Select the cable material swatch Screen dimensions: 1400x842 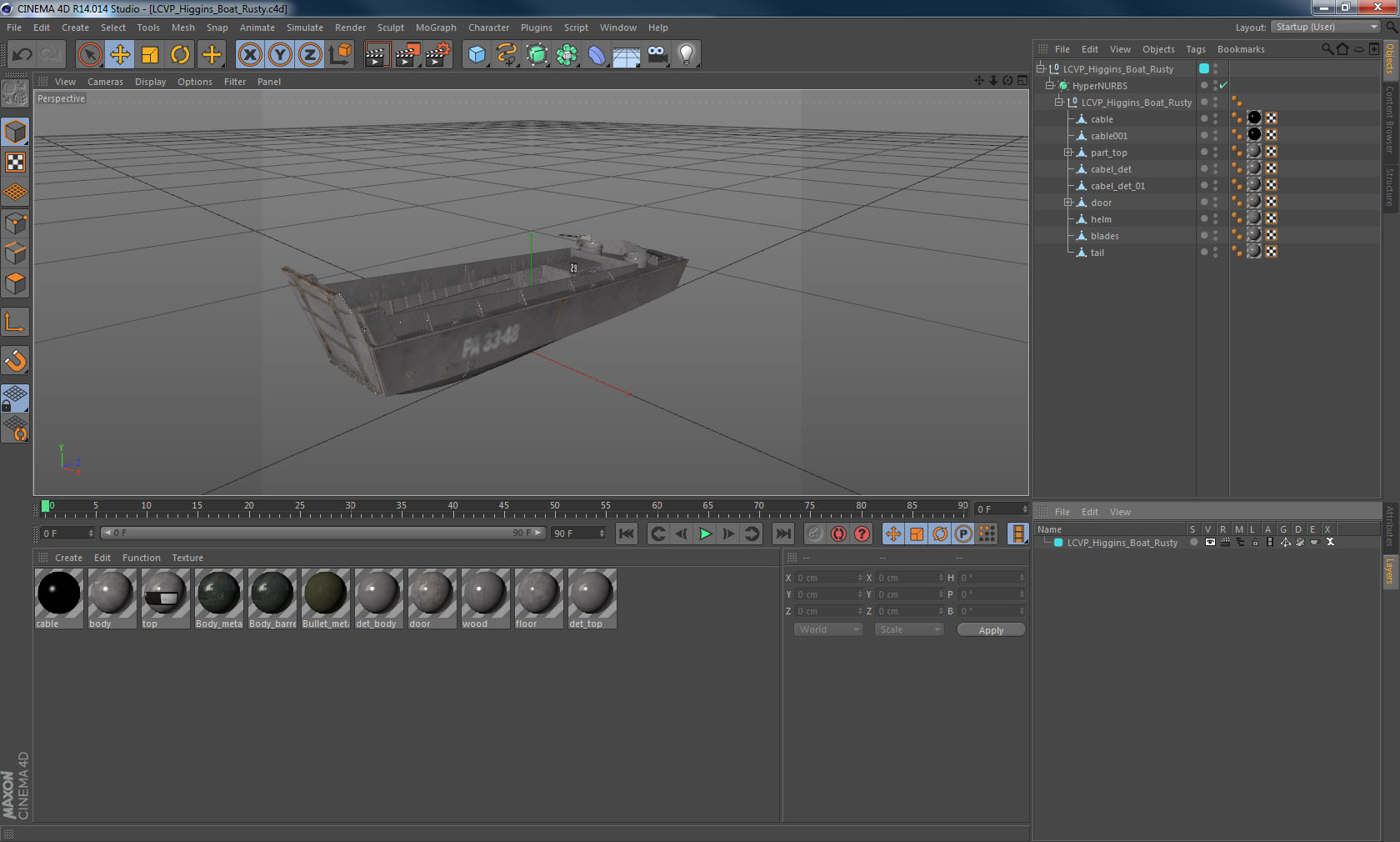click(x=58, y=599)
